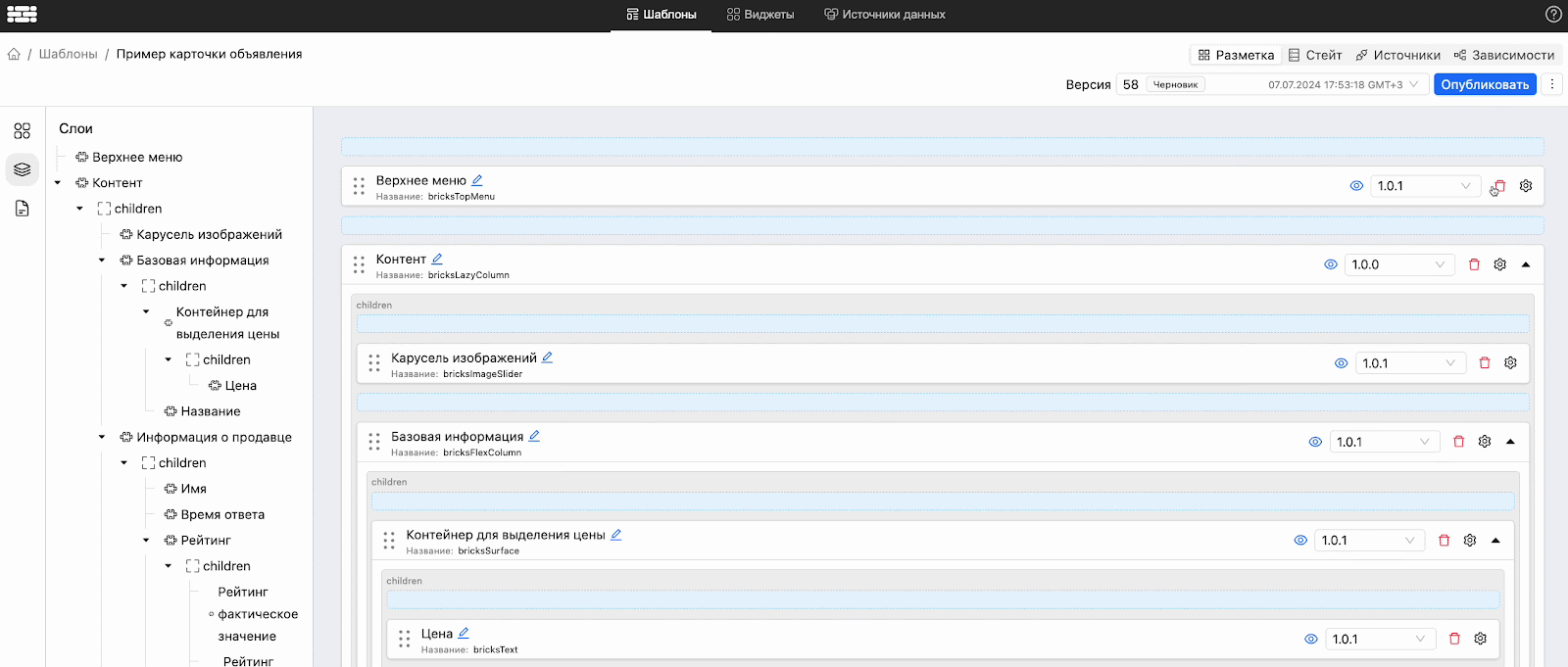Select Карусель изображений in layers tree
The image size is (1568, 667).
coord(210,235)
